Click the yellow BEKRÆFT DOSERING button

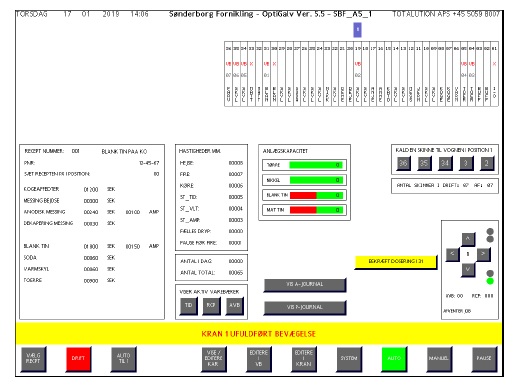[396, 261]
